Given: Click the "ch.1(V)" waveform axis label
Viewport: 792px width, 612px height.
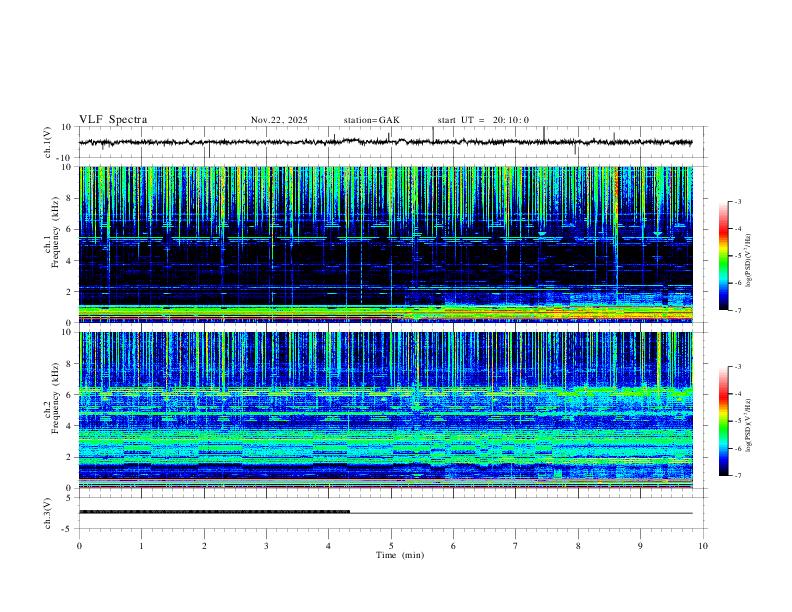Looking at the screenshot, I should pos(48,142).
